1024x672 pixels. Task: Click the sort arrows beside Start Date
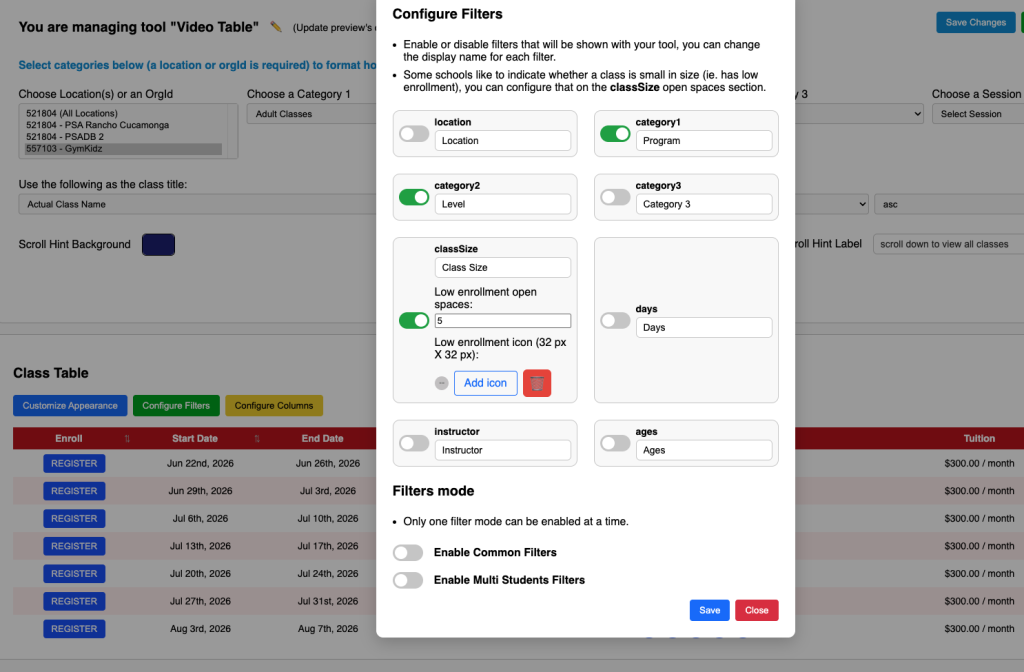coord(257,439)
